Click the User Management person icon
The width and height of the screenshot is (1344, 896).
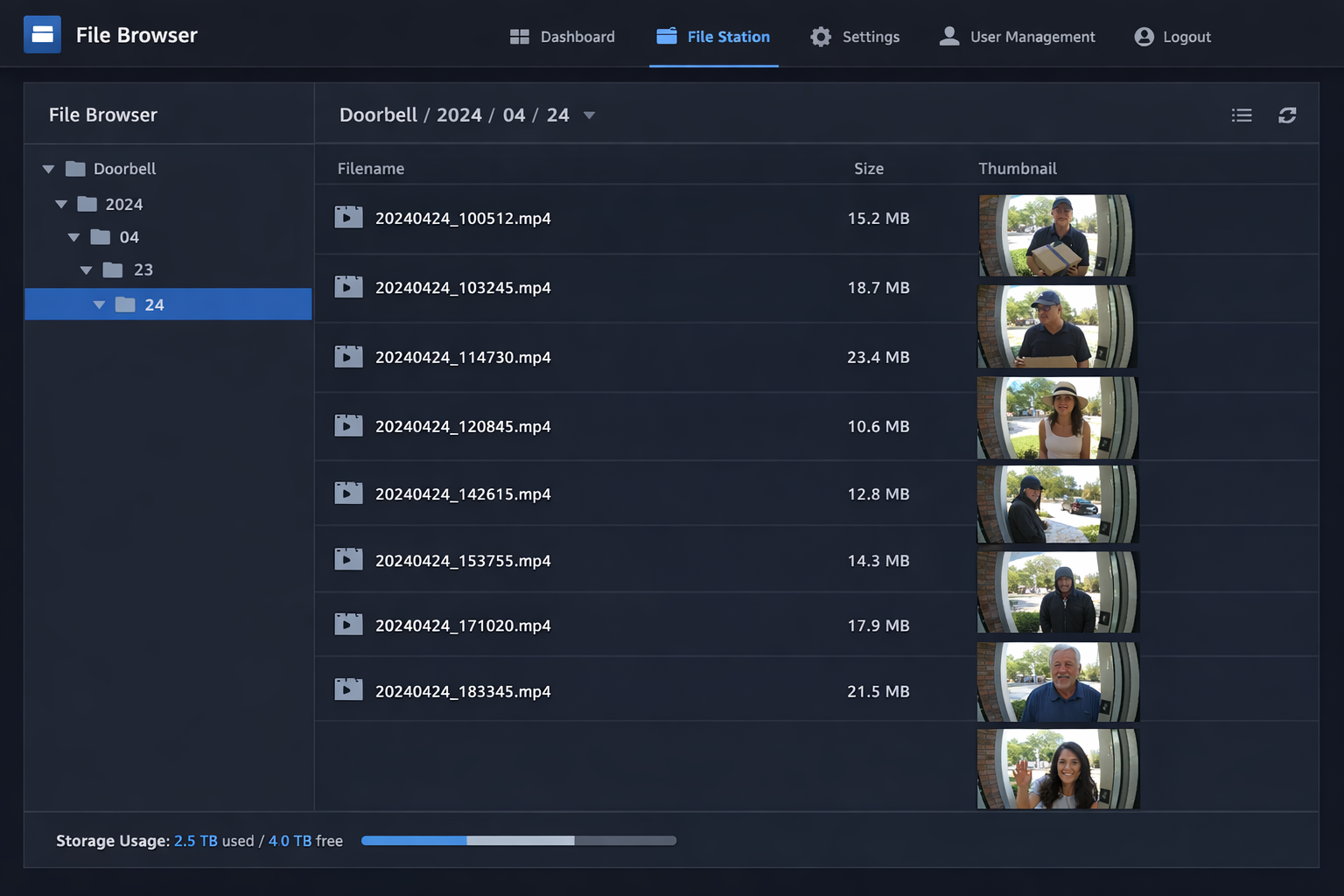948,36
